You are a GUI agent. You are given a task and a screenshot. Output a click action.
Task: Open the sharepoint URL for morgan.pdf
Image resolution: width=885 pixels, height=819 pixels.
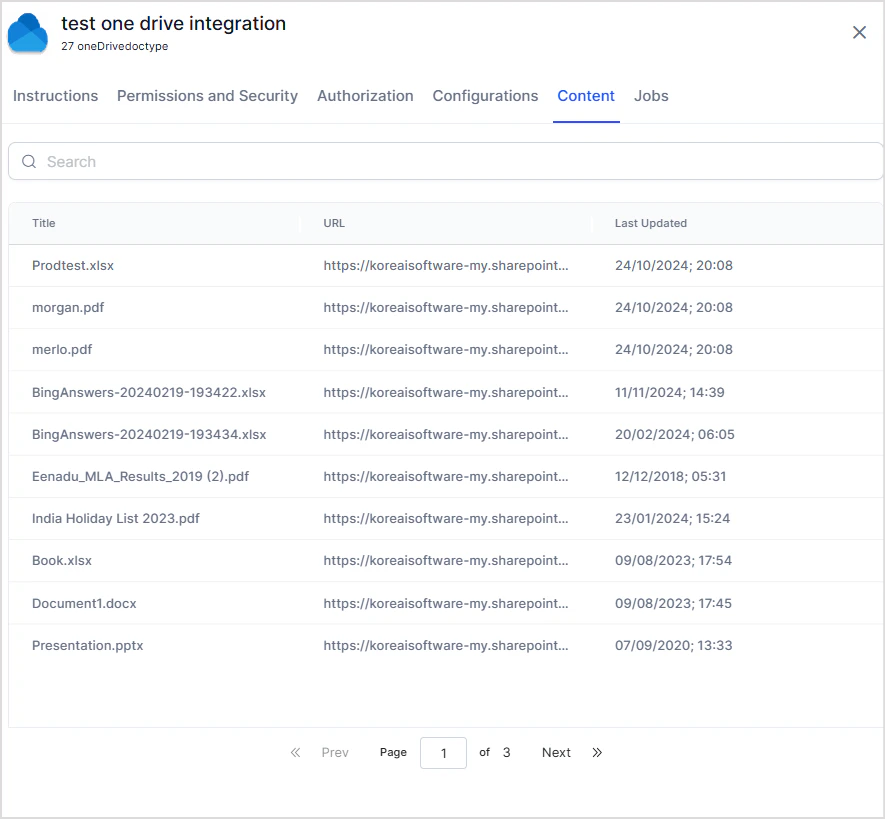[x=446, y=308]
